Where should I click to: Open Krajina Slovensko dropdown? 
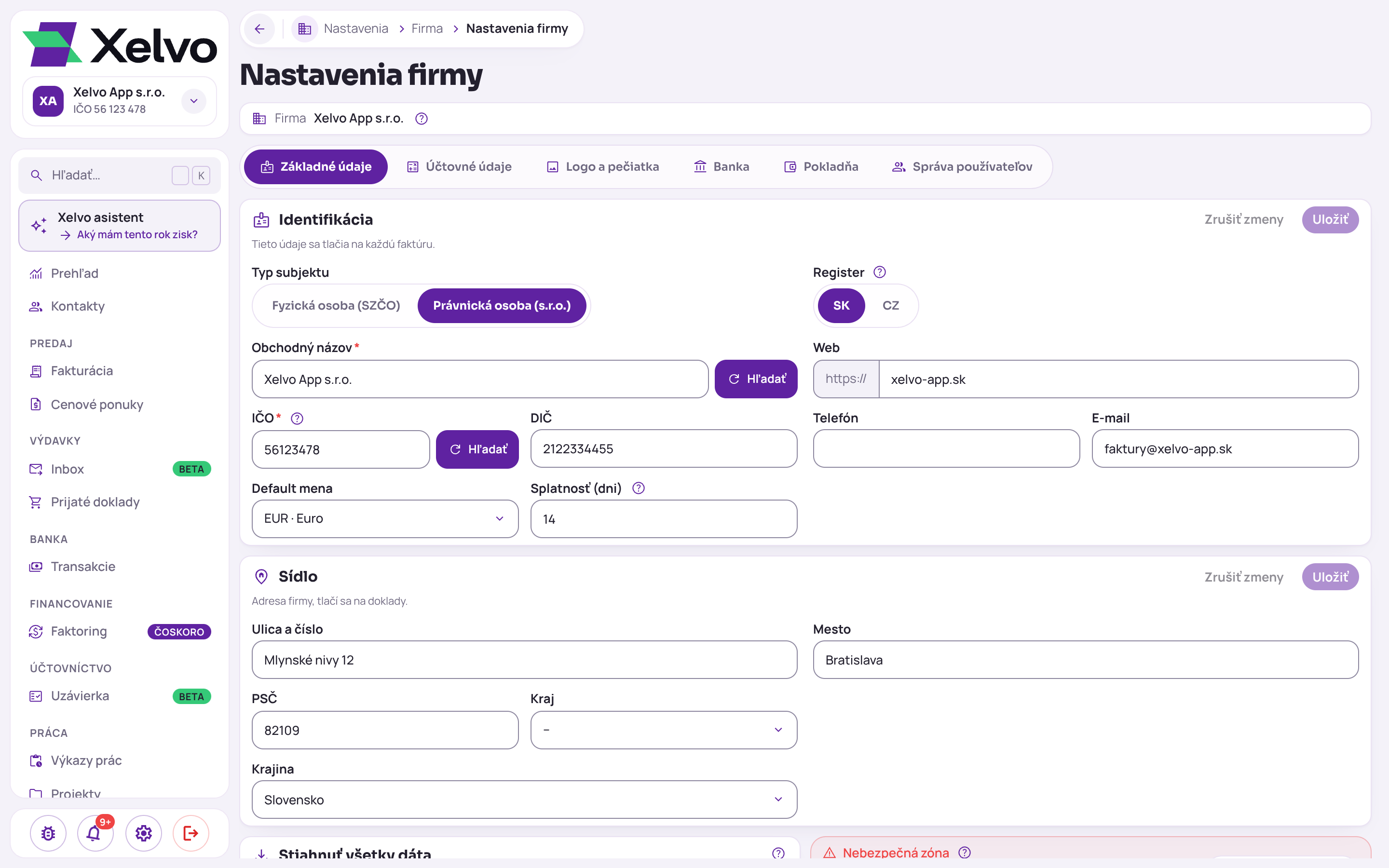click(x=524, y=799)
